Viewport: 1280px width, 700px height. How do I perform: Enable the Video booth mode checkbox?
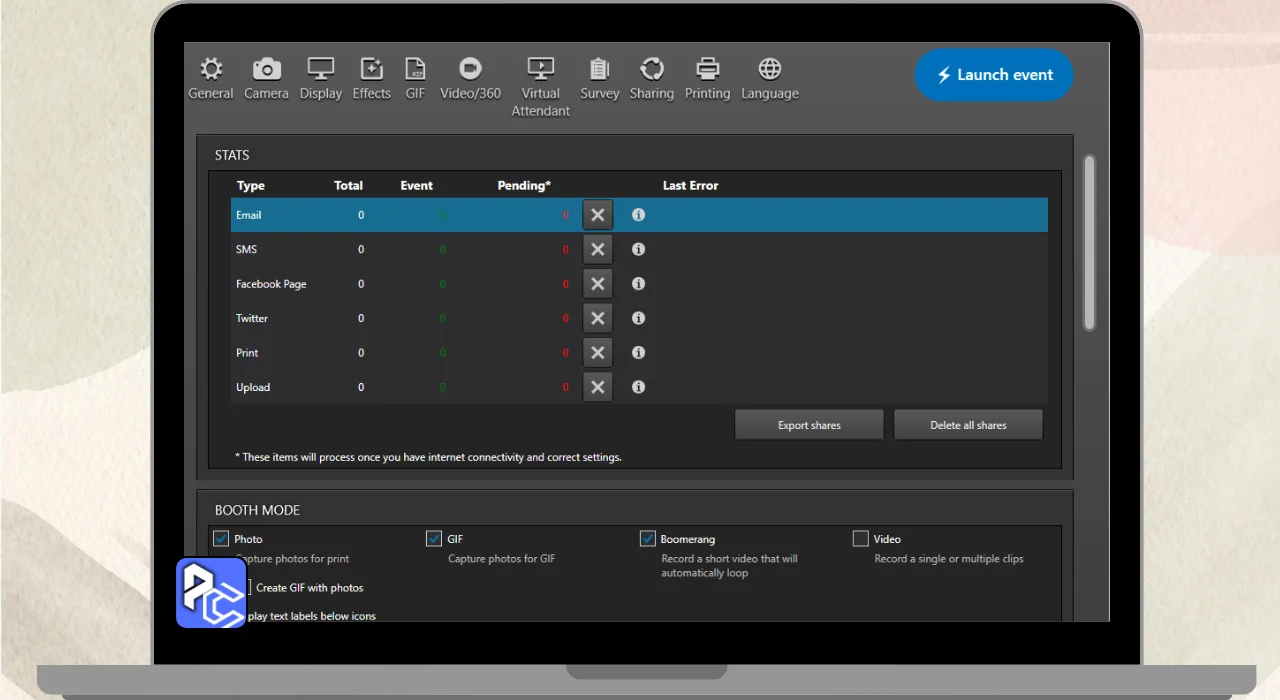tap(860, 539)
